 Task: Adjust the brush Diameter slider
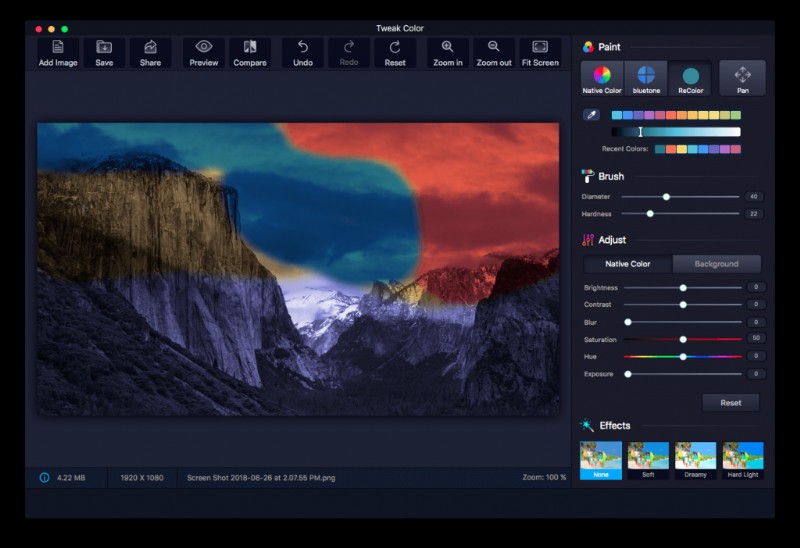680,196
